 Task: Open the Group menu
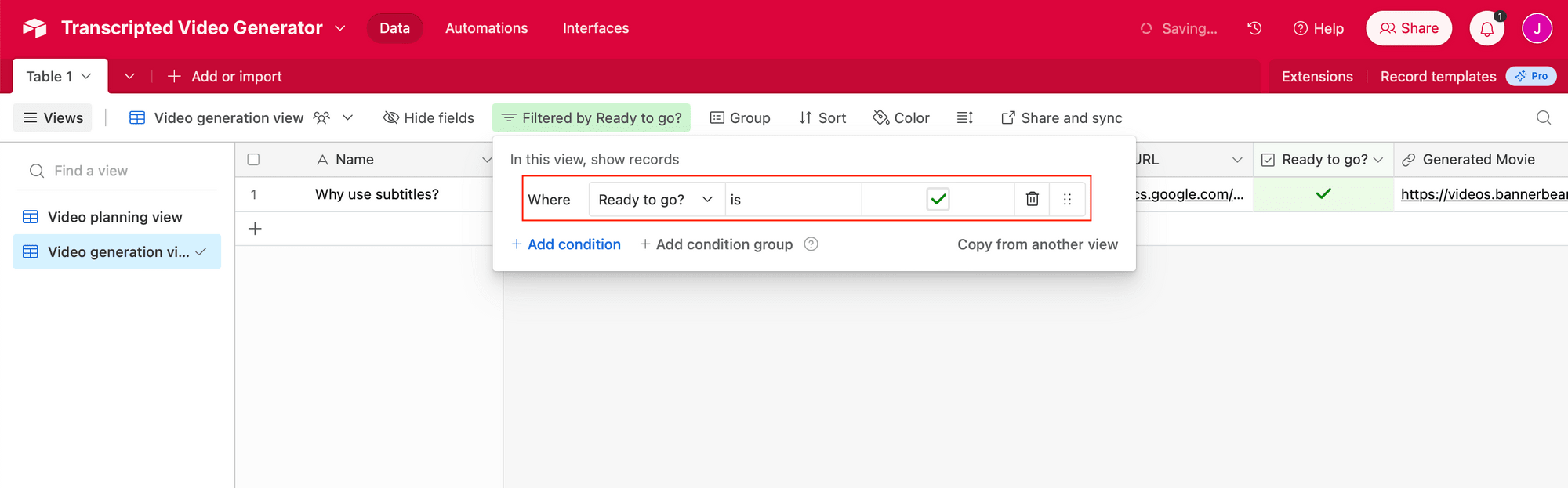point(740,117)
